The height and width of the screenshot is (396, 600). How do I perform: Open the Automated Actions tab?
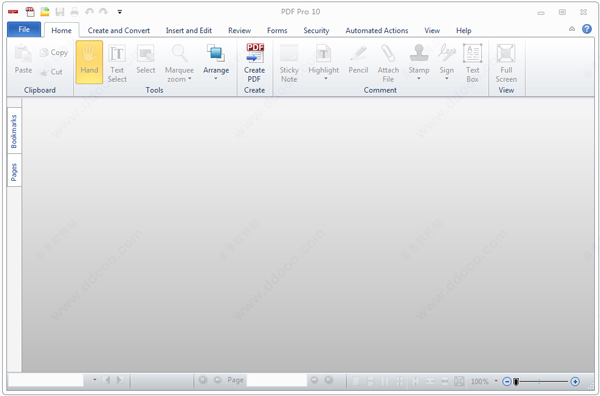point(377,30)
